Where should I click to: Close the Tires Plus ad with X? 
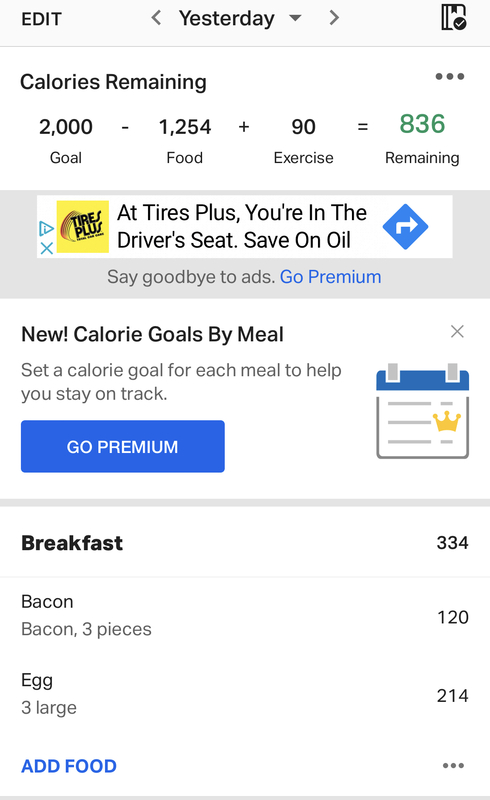(46, 248)
